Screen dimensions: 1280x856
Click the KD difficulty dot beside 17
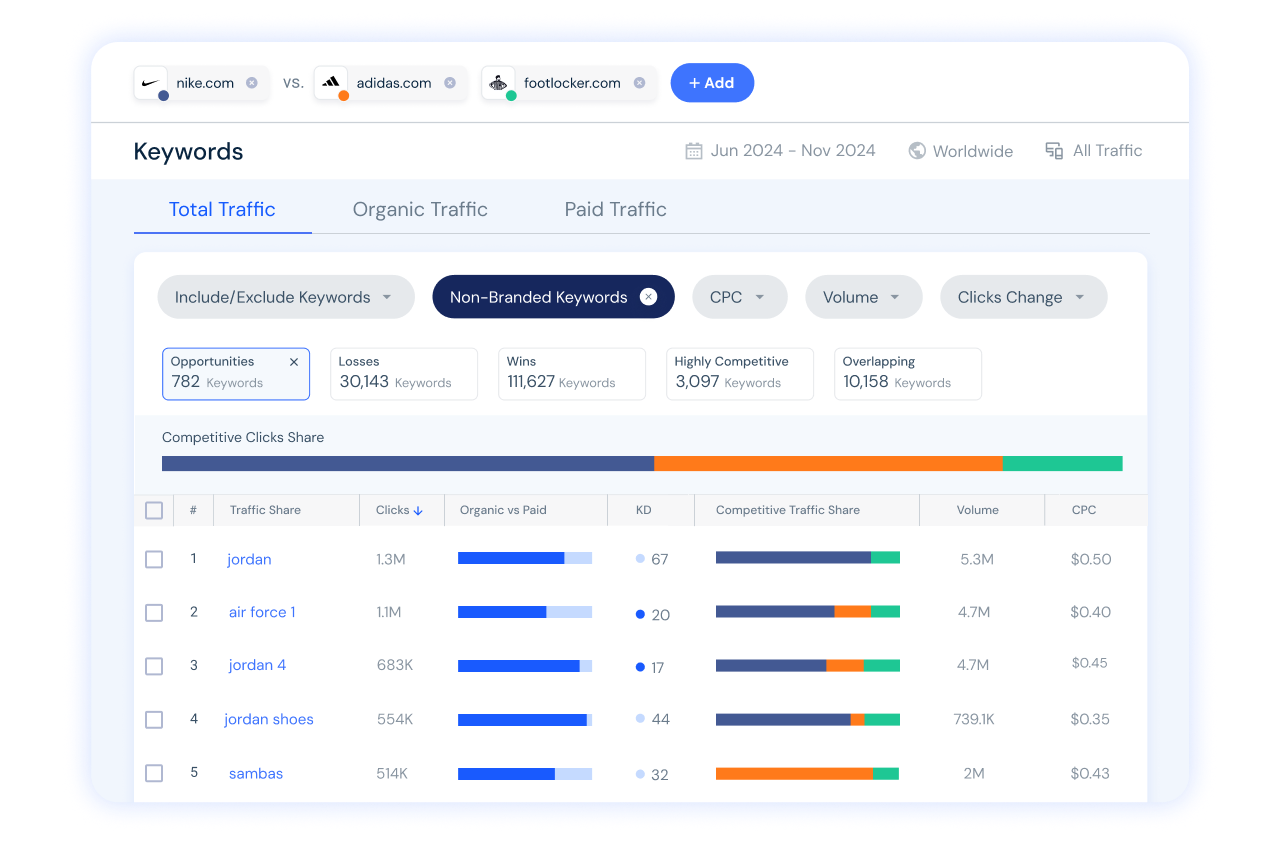(640, 667)
